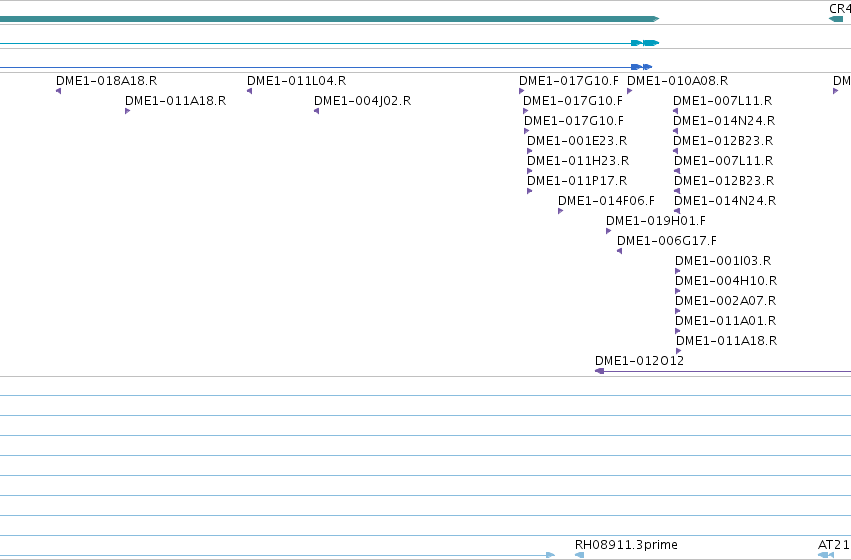Image resolution: width=851 pixels, height=560 pixels.
Task: Select the DME1-011A01.R feature name
Action: [x=725, y=321]
